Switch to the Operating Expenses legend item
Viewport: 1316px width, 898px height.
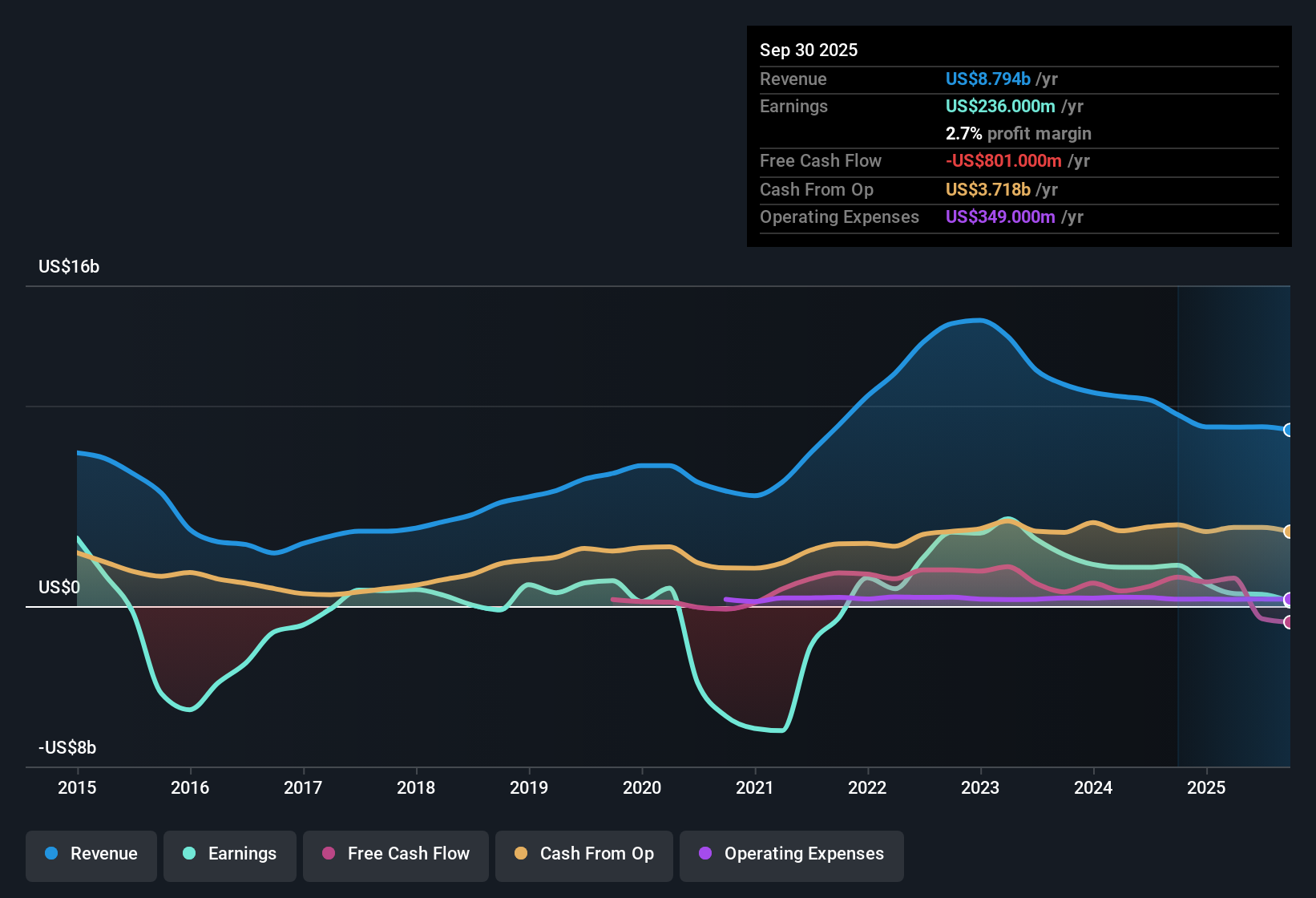(791, 854)
